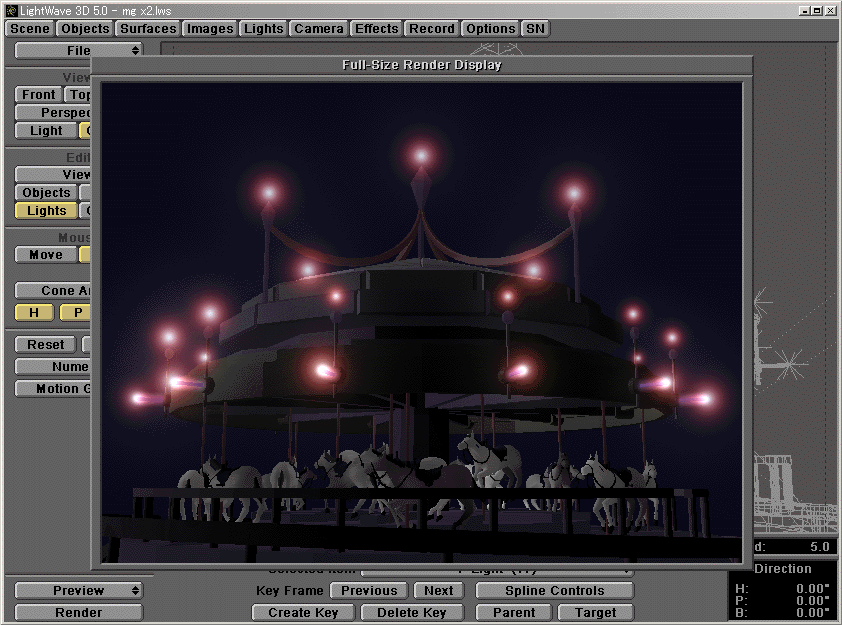This screenshot has width=842, height=625.
Task: Expand the File pop-up menu
Action: (x=78, y=50)
